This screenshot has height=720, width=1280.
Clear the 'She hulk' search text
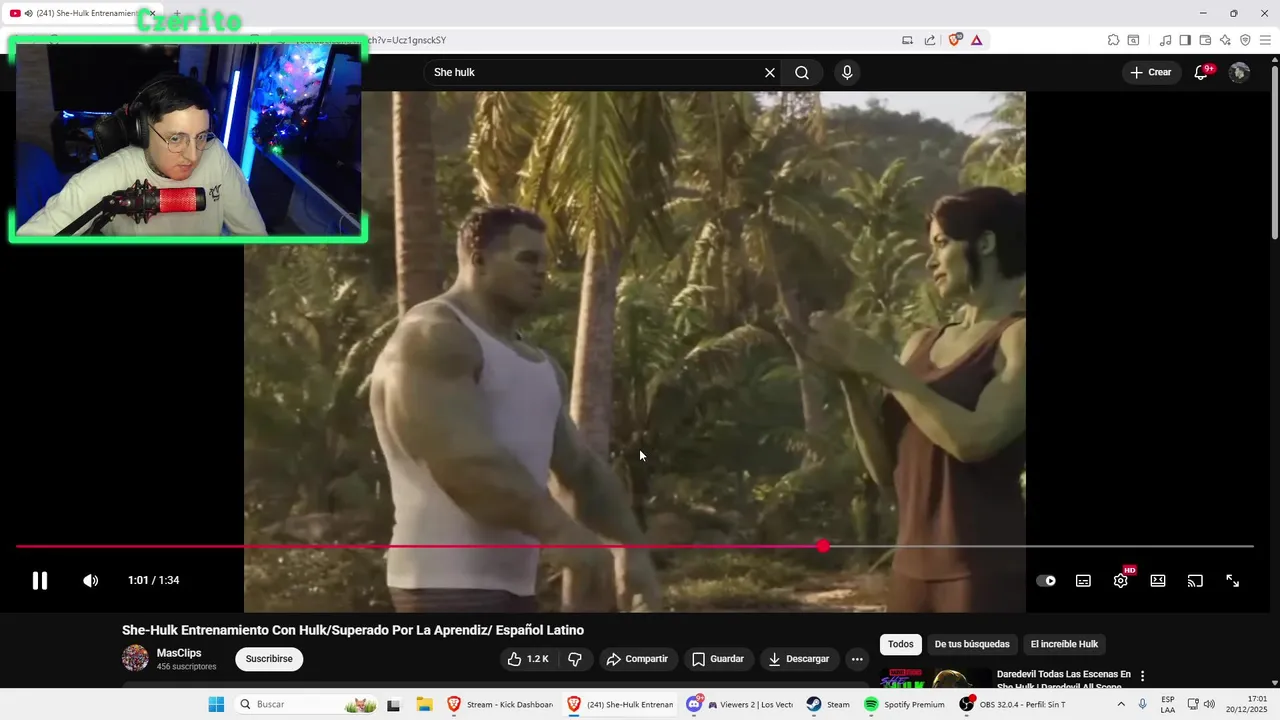(x=770, y=72)
